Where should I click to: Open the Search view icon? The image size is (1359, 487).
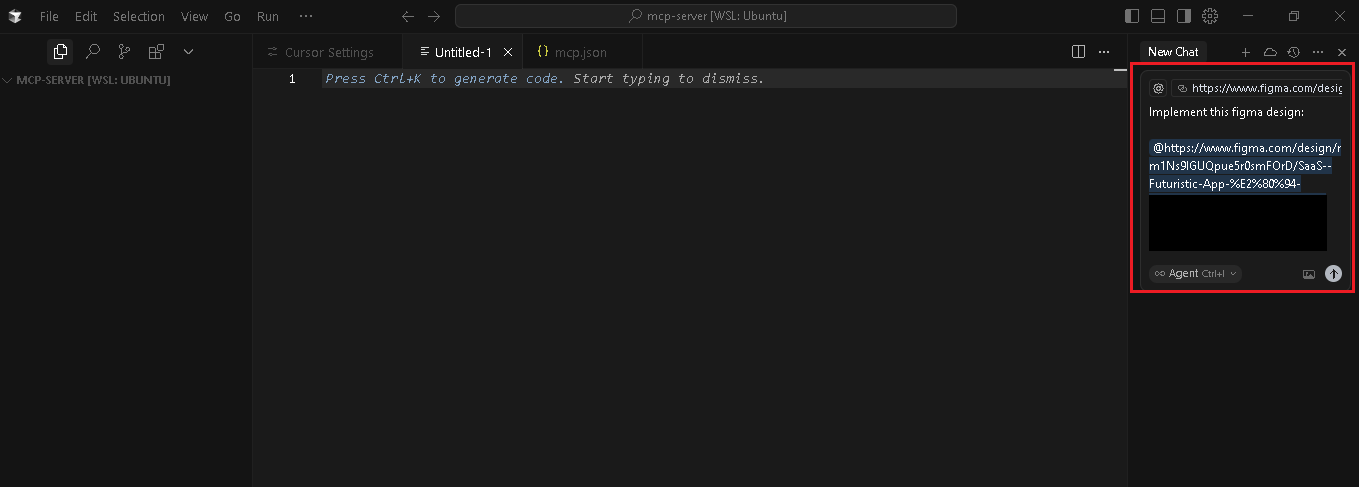[92, 52]
